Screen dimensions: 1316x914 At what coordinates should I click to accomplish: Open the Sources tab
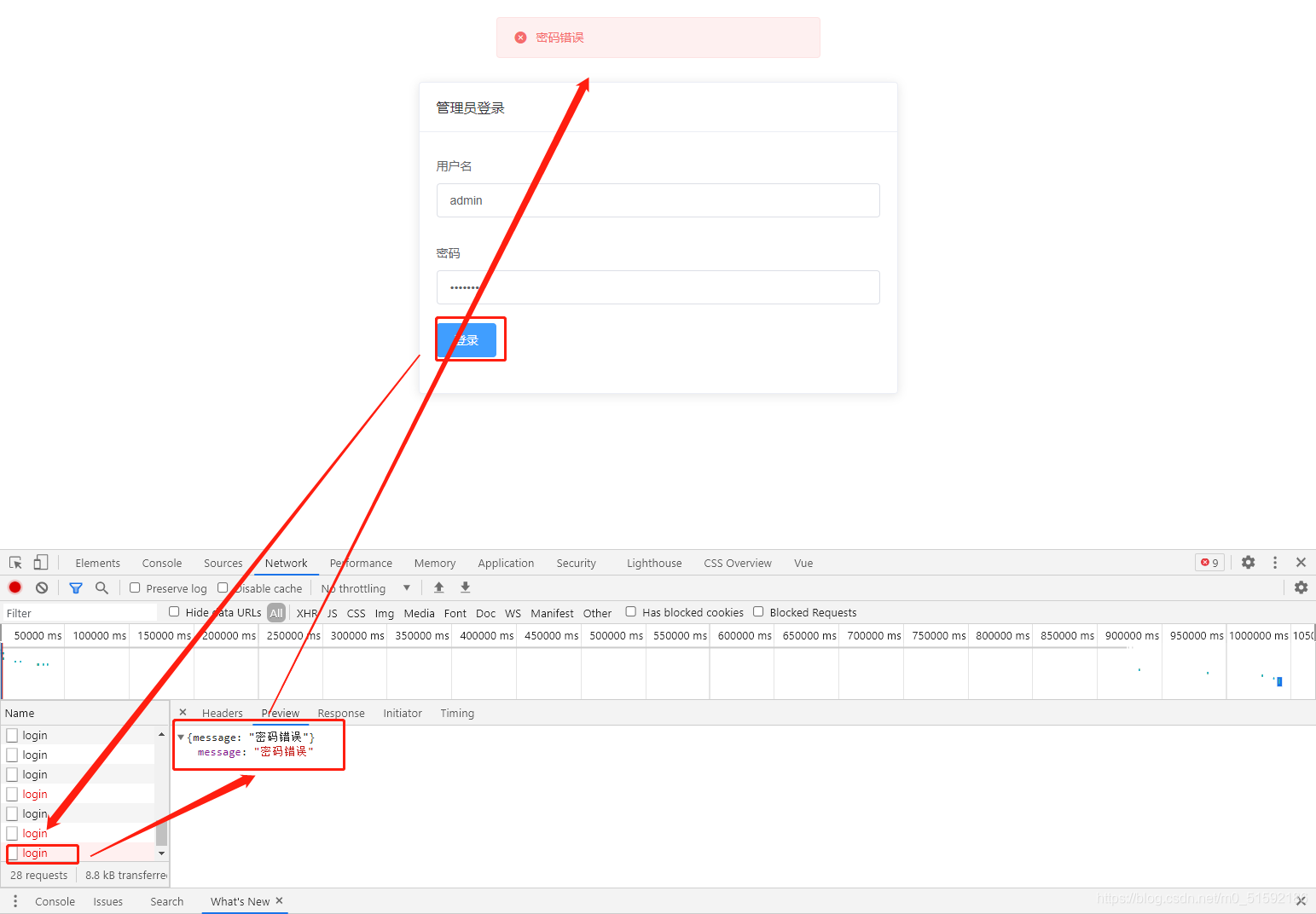point(223,563)
